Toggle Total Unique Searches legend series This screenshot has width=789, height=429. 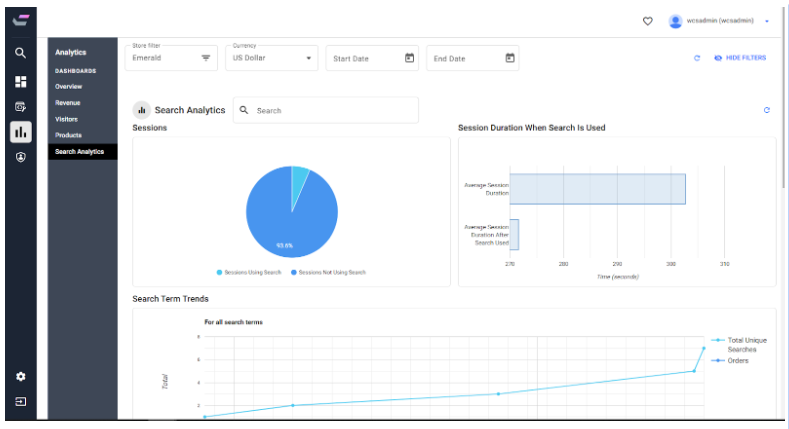(739, 345)
